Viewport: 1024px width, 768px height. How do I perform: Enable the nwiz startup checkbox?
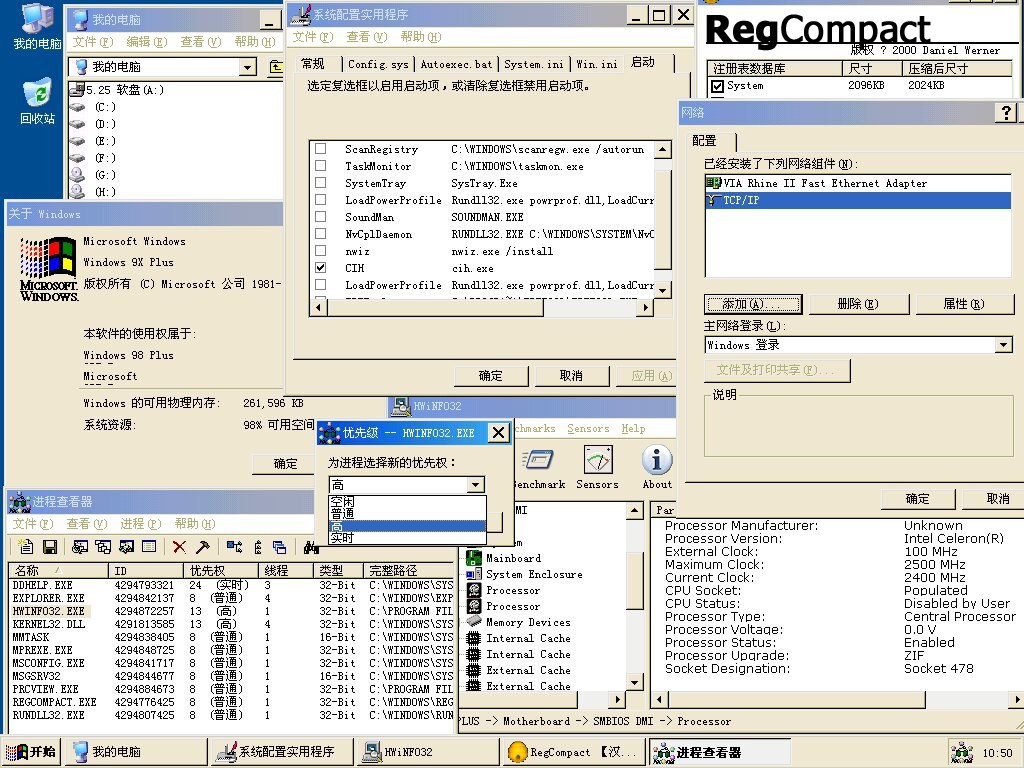tap(321, 251)
